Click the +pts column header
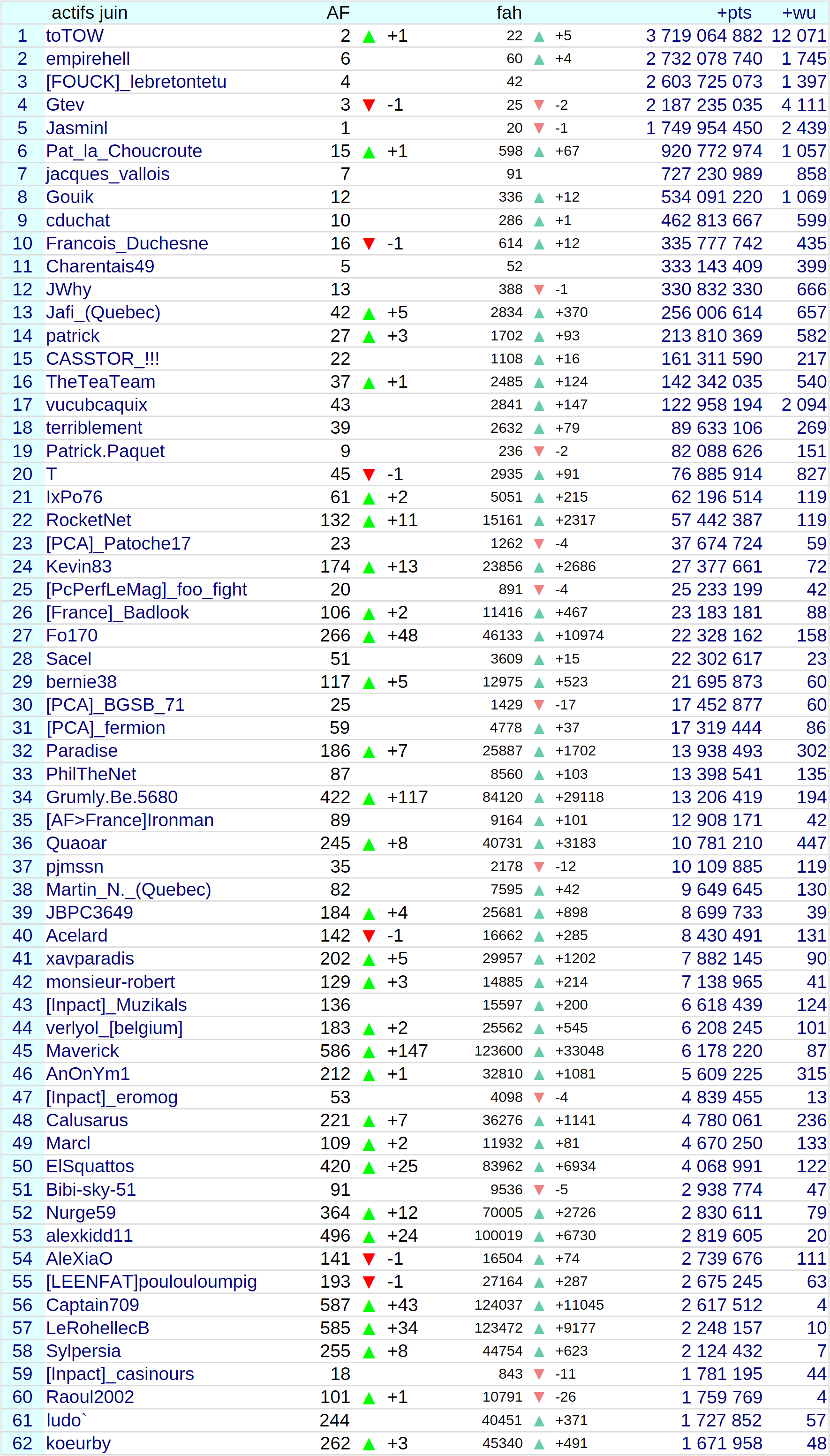Screen dimensions: 830x1456 pyautogui.click(x=734, y=13)
